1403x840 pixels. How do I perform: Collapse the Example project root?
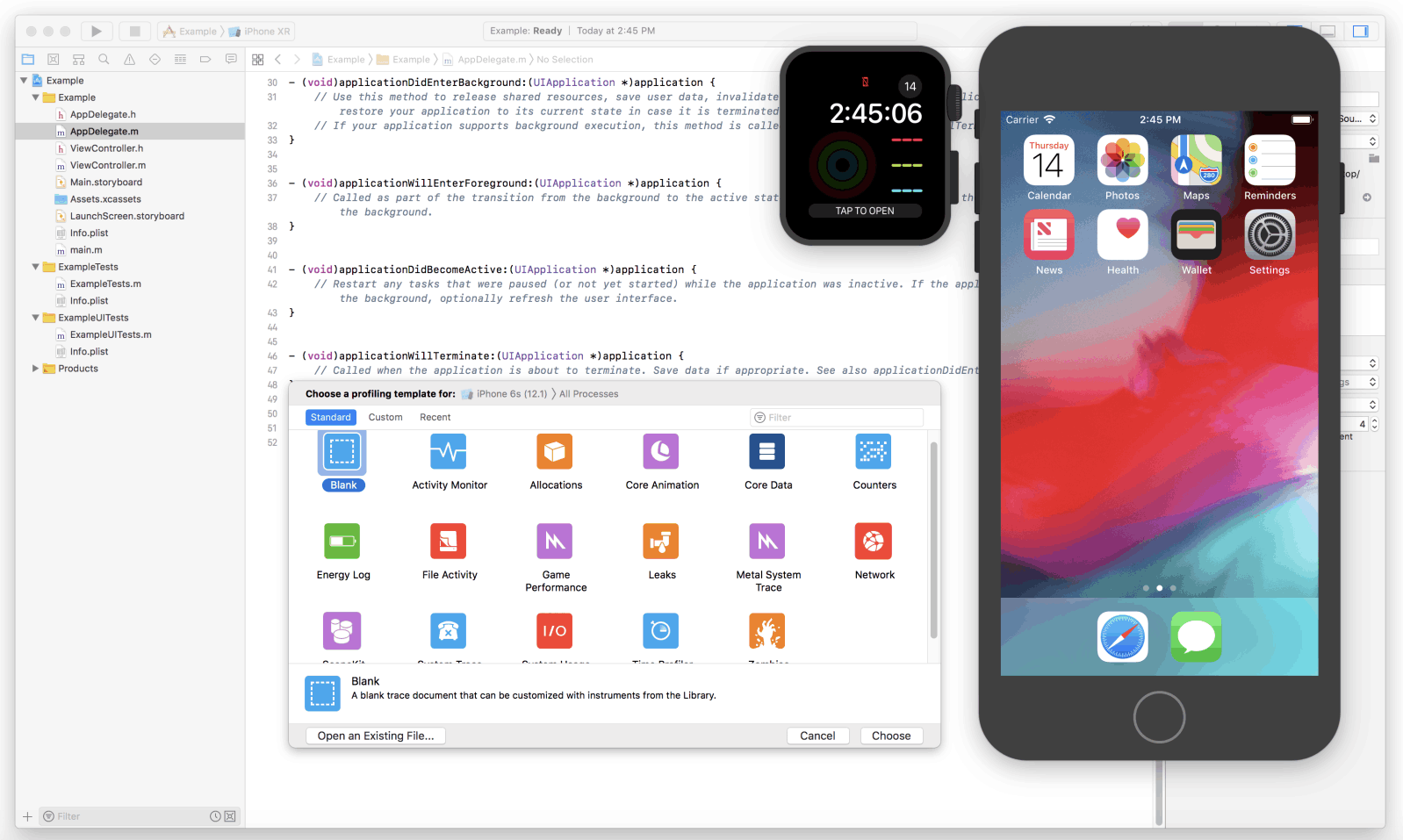[x=24, y=81]
